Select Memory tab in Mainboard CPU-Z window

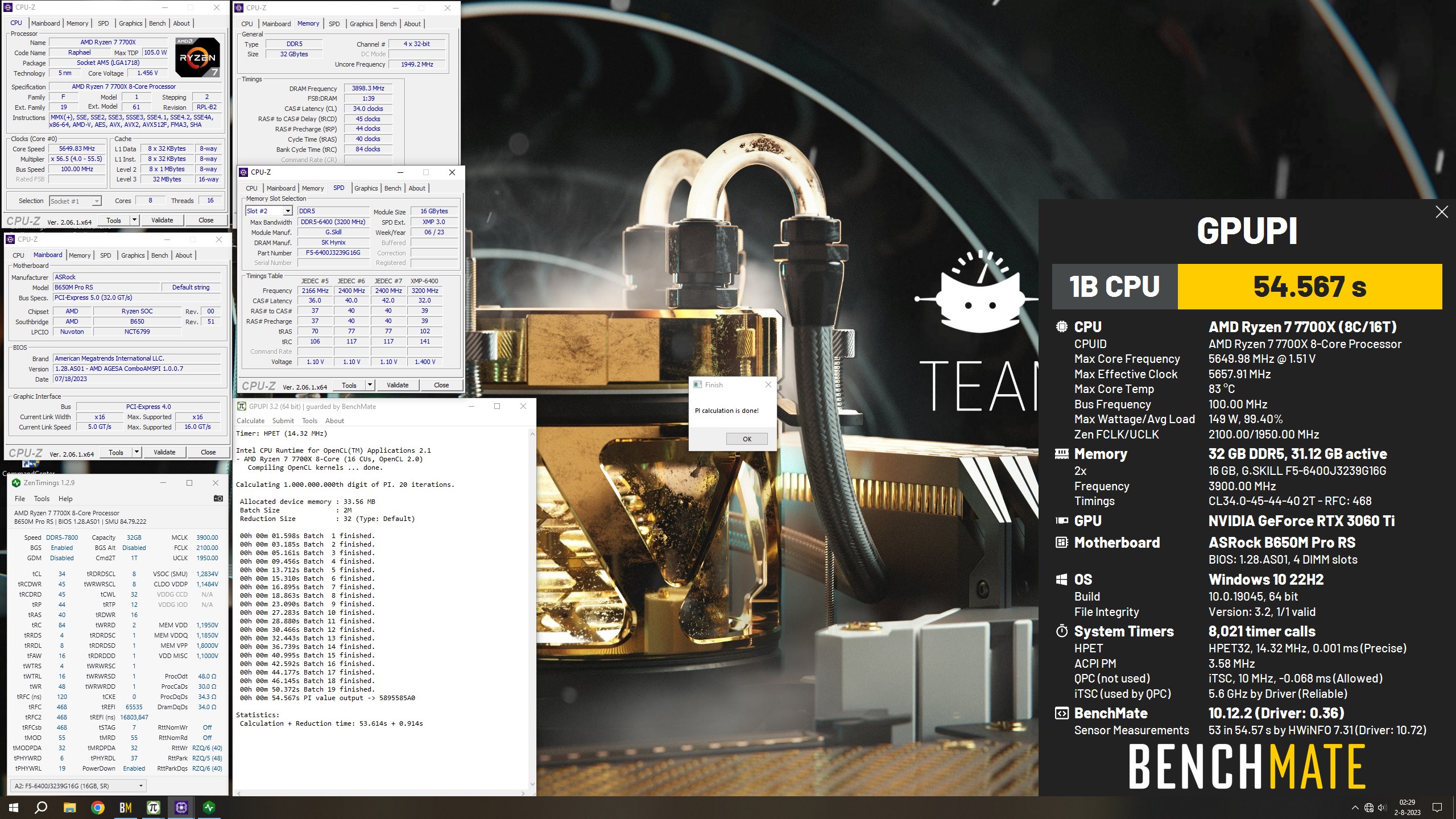coord(80,255)
